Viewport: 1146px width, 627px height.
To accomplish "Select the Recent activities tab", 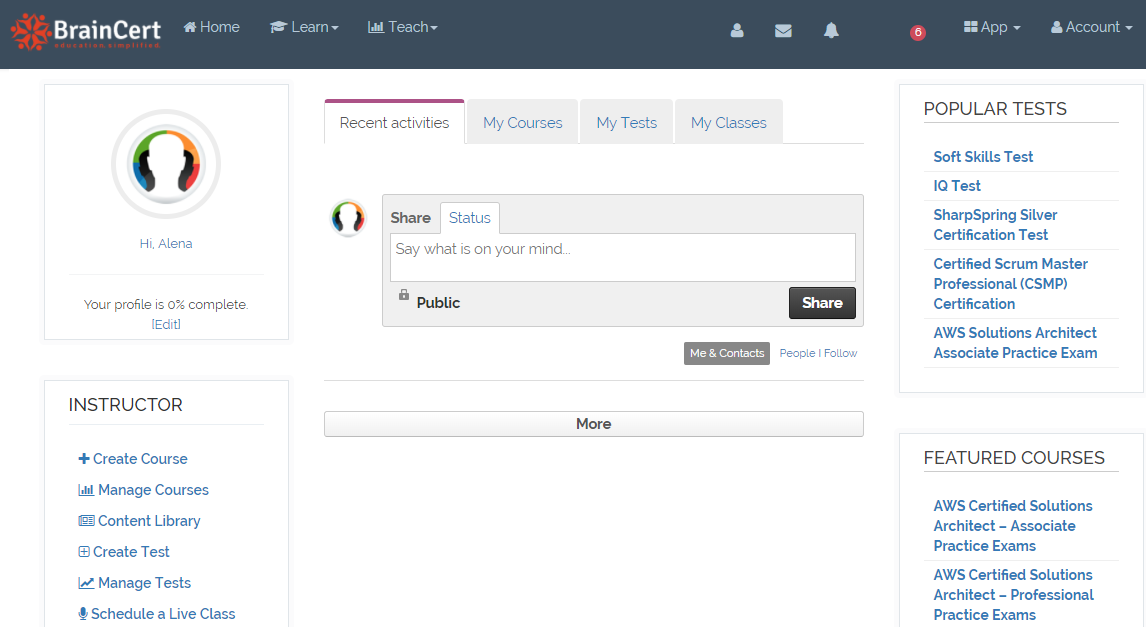I will pos(394,123).
